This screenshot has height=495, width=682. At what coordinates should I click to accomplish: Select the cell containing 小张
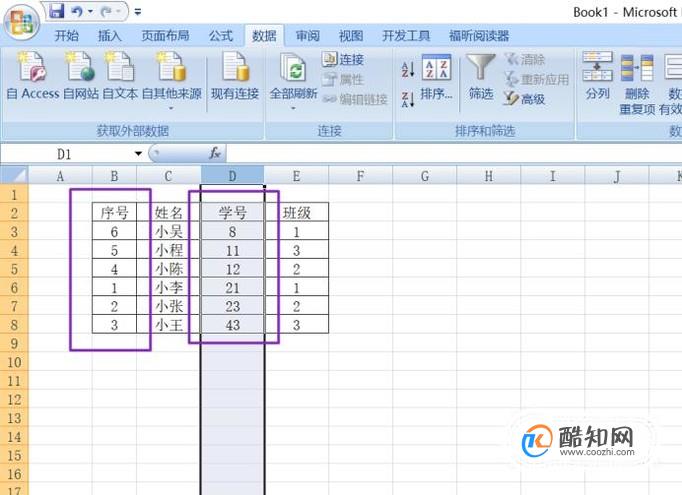(169, 306)
